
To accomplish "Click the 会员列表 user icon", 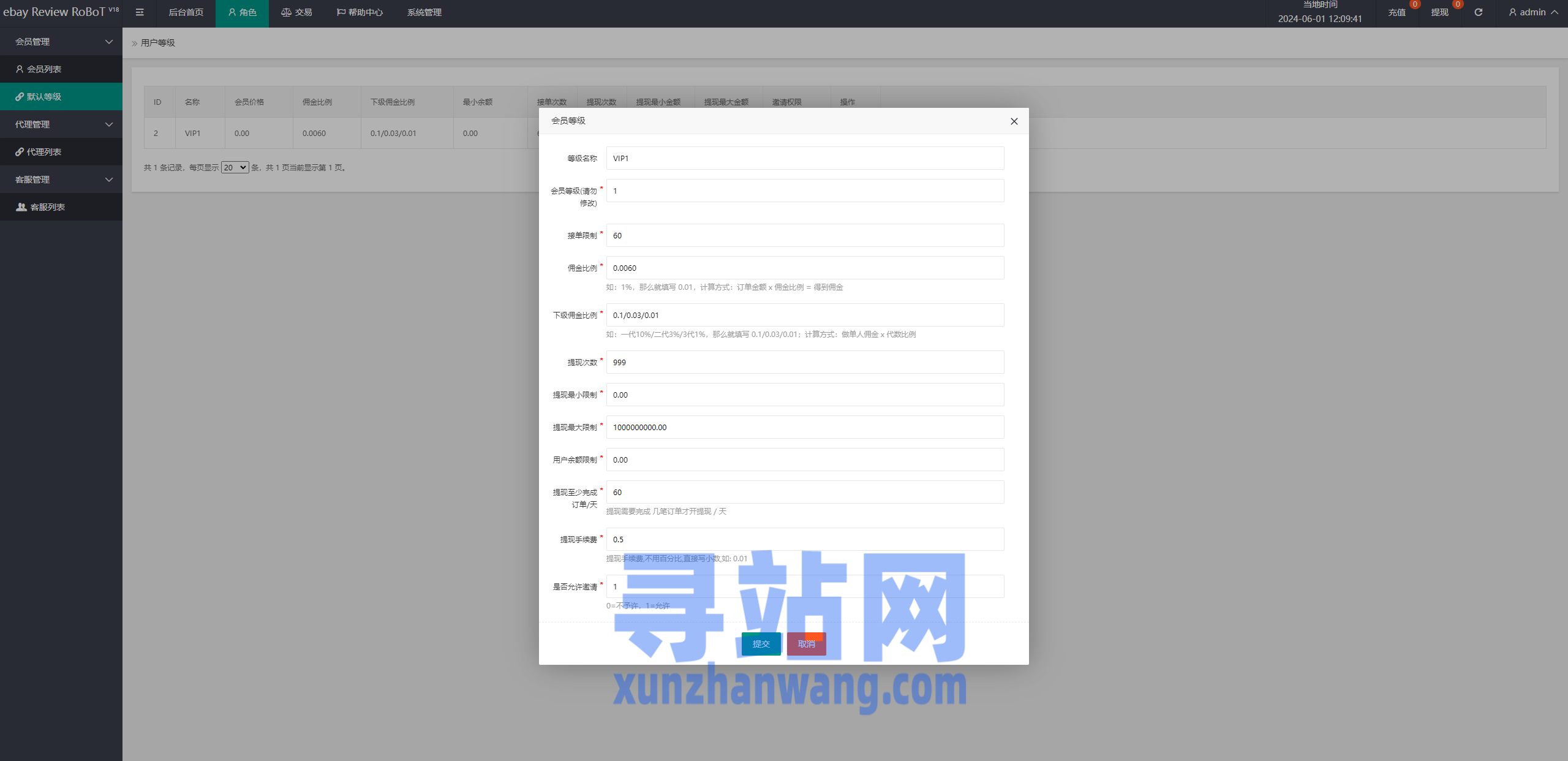I will tap(20, 69).
